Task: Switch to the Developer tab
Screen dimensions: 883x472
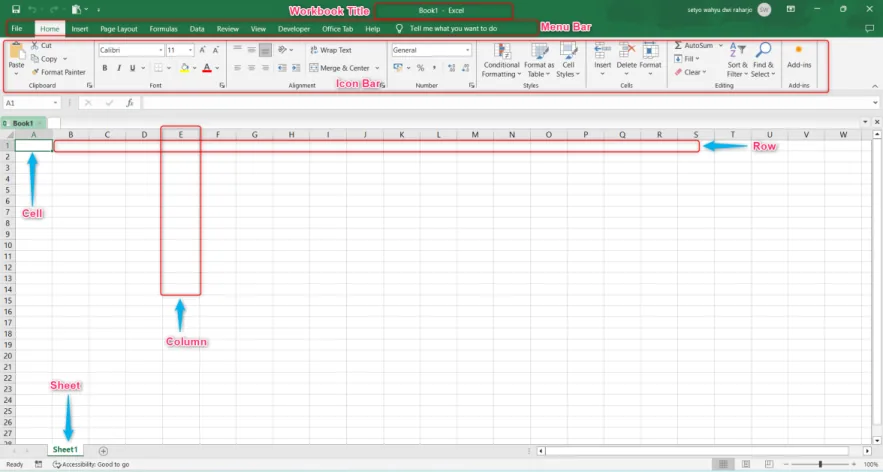Action: (x=294, y=29)
